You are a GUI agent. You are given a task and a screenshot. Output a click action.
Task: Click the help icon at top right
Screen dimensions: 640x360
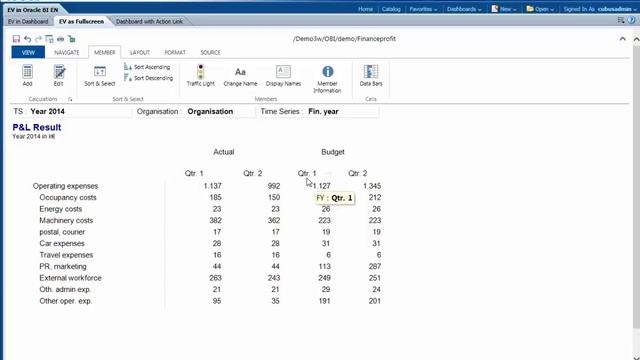[631, 20]
